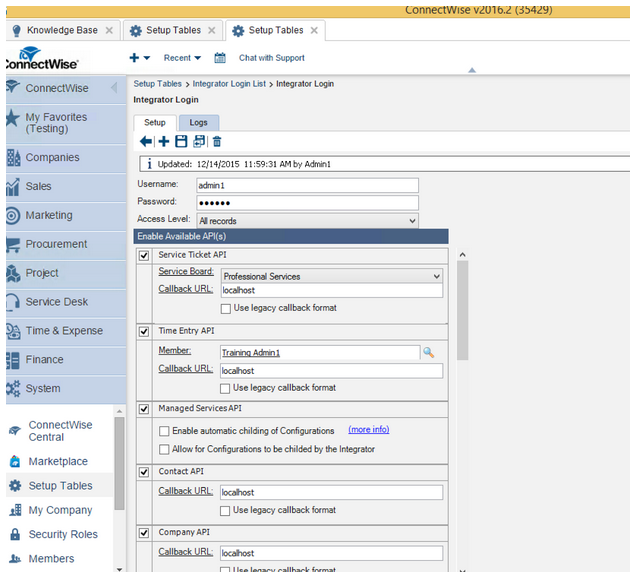
Task: Collapse the sidebar using ConnectWise arrow
Action: coord(114,88)
